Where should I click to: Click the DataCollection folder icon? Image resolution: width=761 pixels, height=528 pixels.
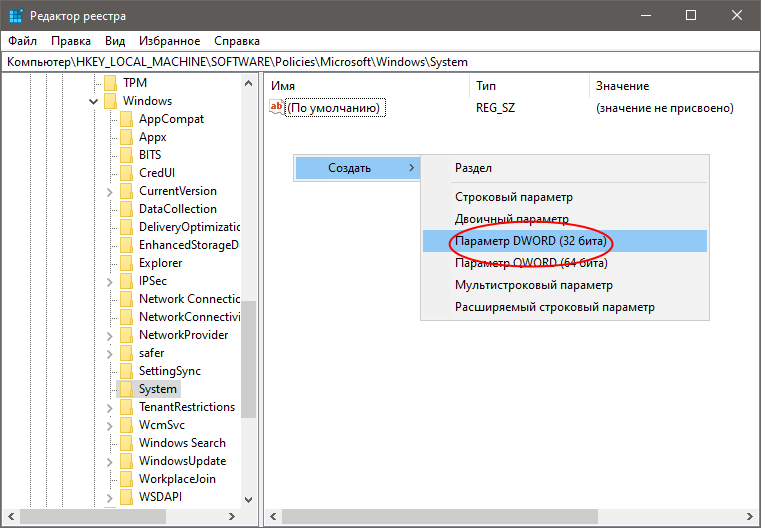126,209
